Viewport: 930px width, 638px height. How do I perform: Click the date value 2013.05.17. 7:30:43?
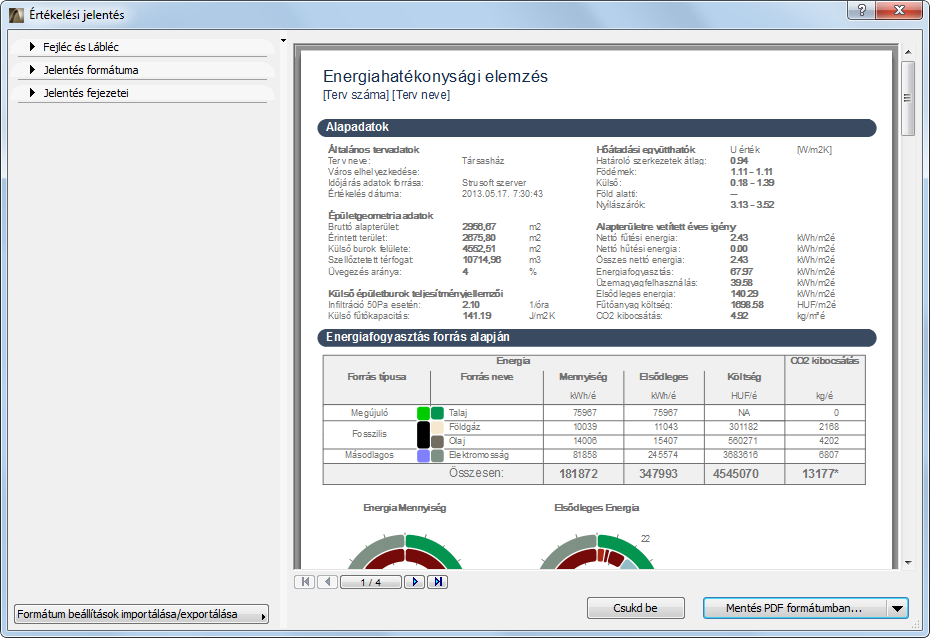502,194
